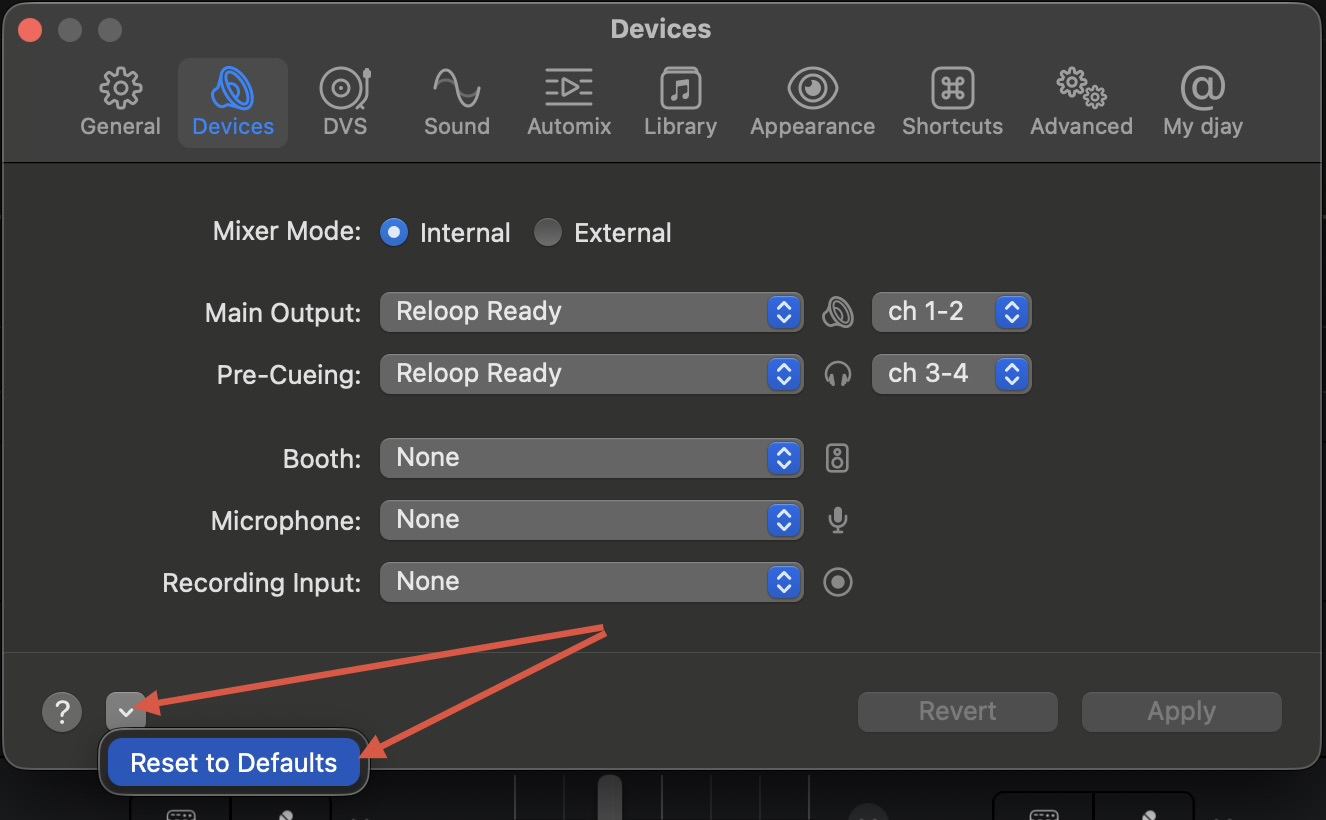Go to Appearance eye icon tab
This screenshot has width=1326, height=820.
coord(812,103)
